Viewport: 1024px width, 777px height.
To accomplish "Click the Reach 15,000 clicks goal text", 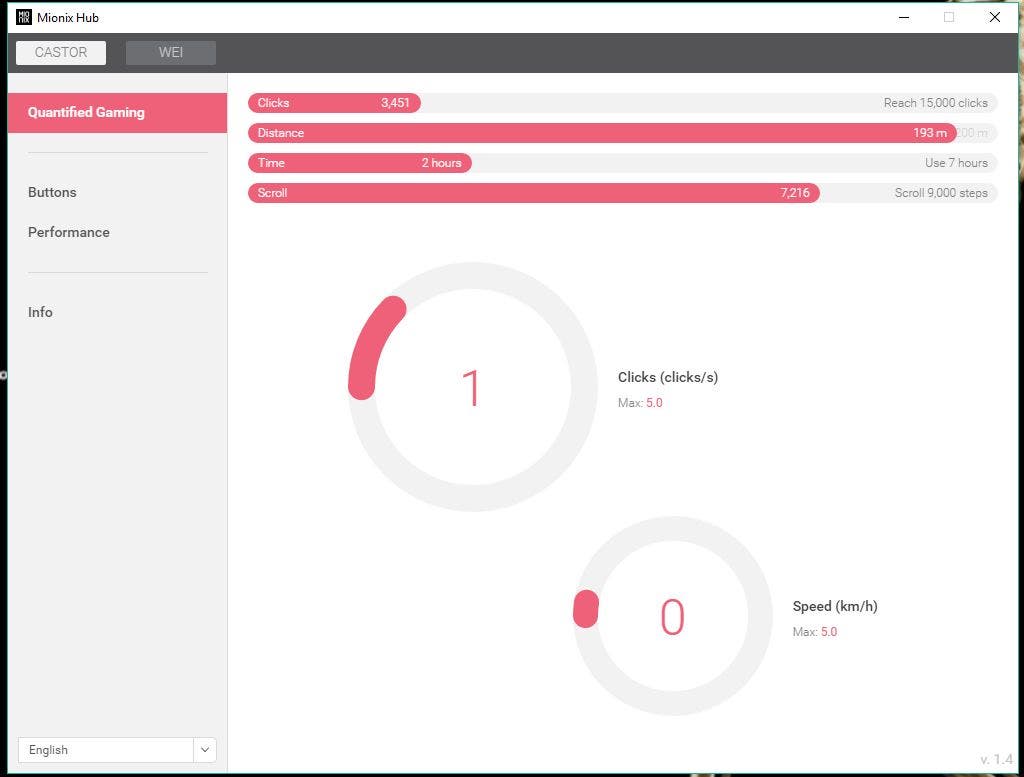I will point(935,103).
